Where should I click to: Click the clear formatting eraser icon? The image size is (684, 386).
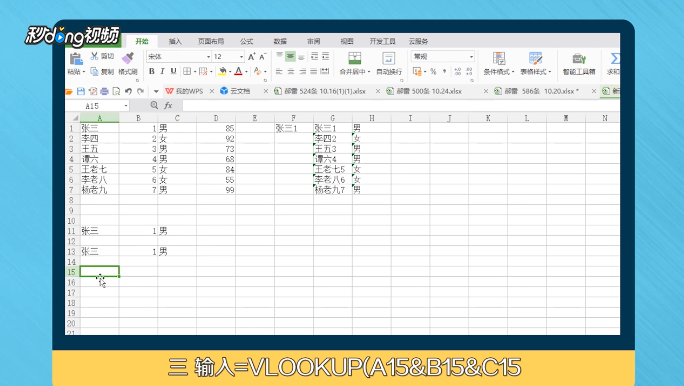(x=257, y=71)
